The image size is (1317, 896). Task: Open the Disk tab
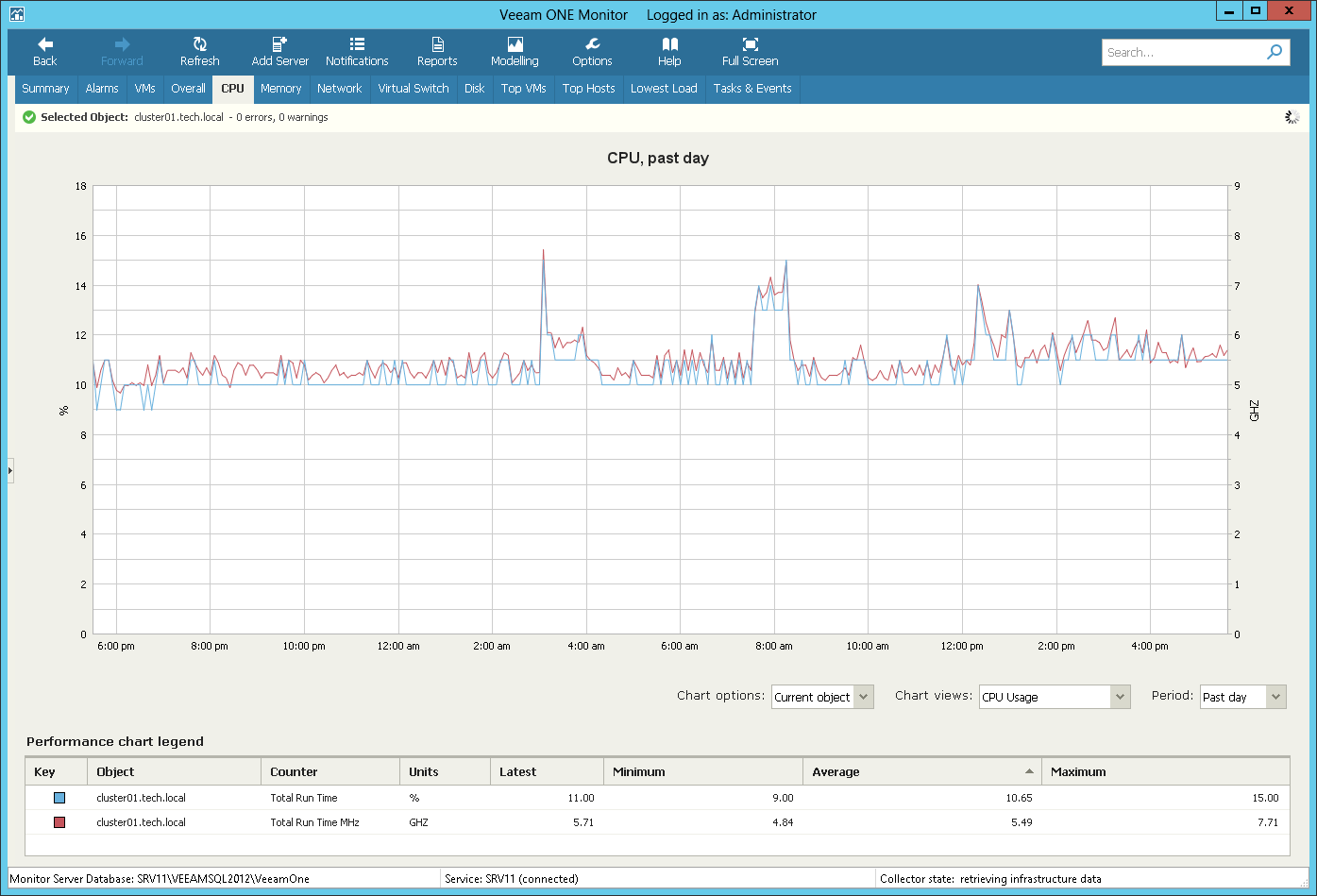(475, 89)
